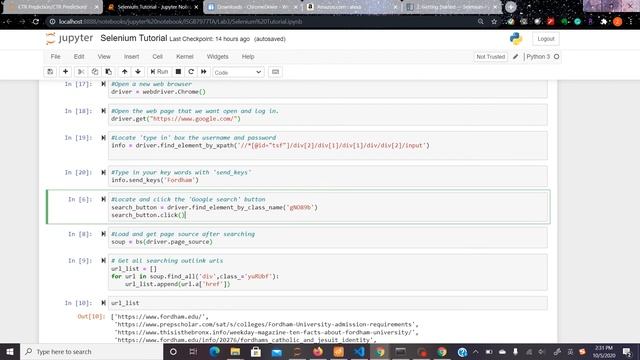The height and width of the screenshot is (360, 640).
Task: Click inside the soup = bs(driver.page_source) cell
Action: [328, 238]
